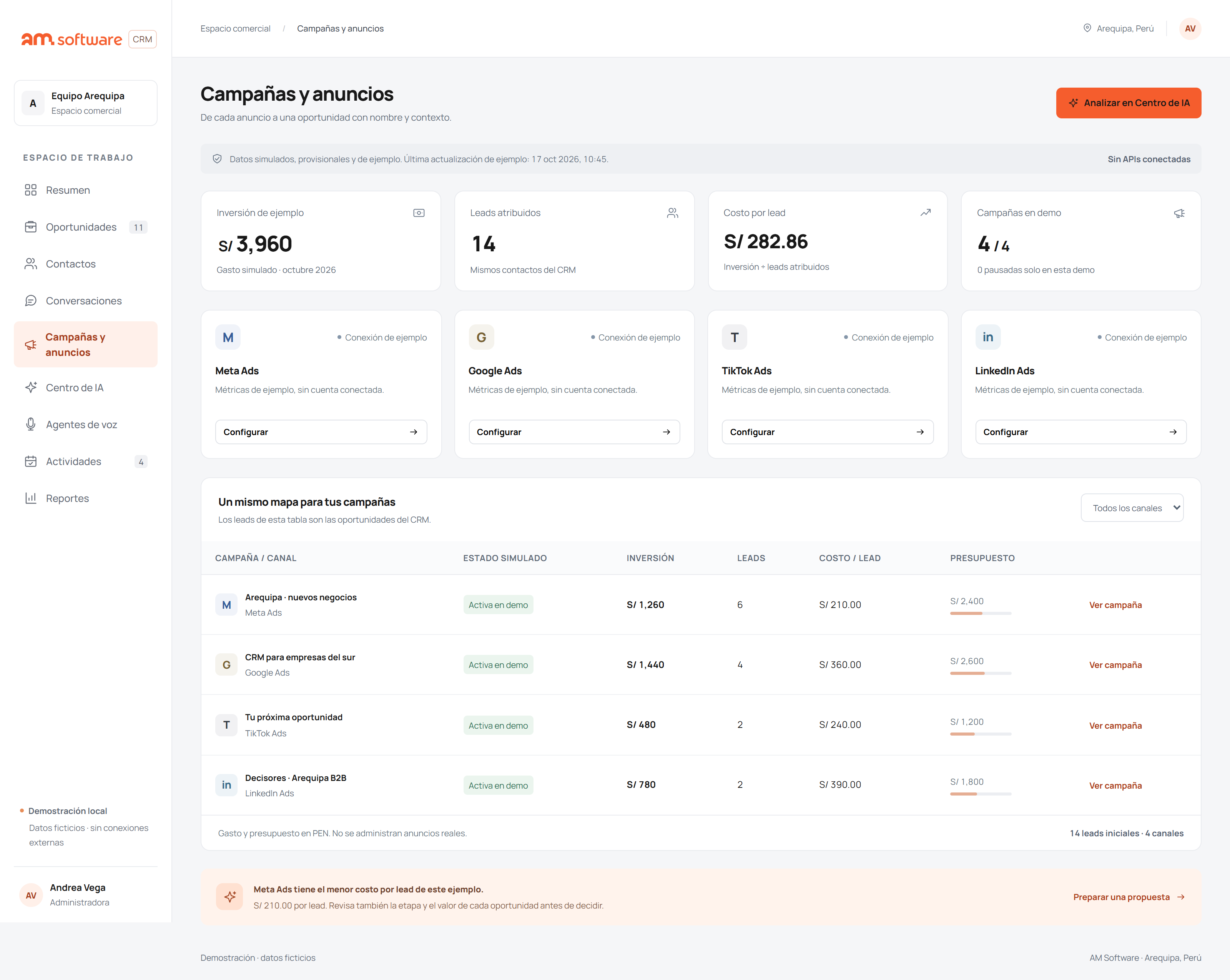The width and height of the screenshot is (1230, 980).
Task: Click the LinkedIn Ads in badge on its card
Action: [987, 337]
